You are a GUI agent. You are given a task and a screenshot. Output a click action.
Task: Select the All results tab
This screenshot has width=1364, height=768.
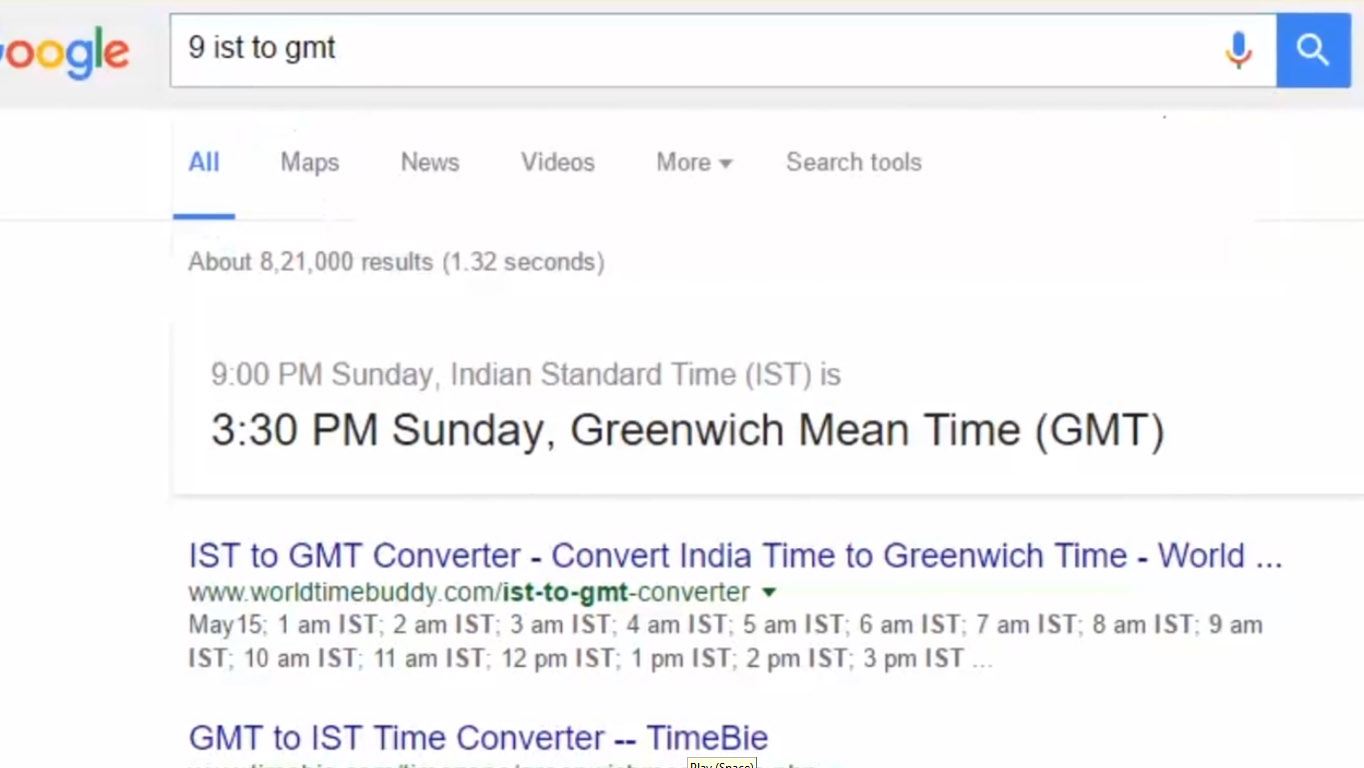coord(204,163)
